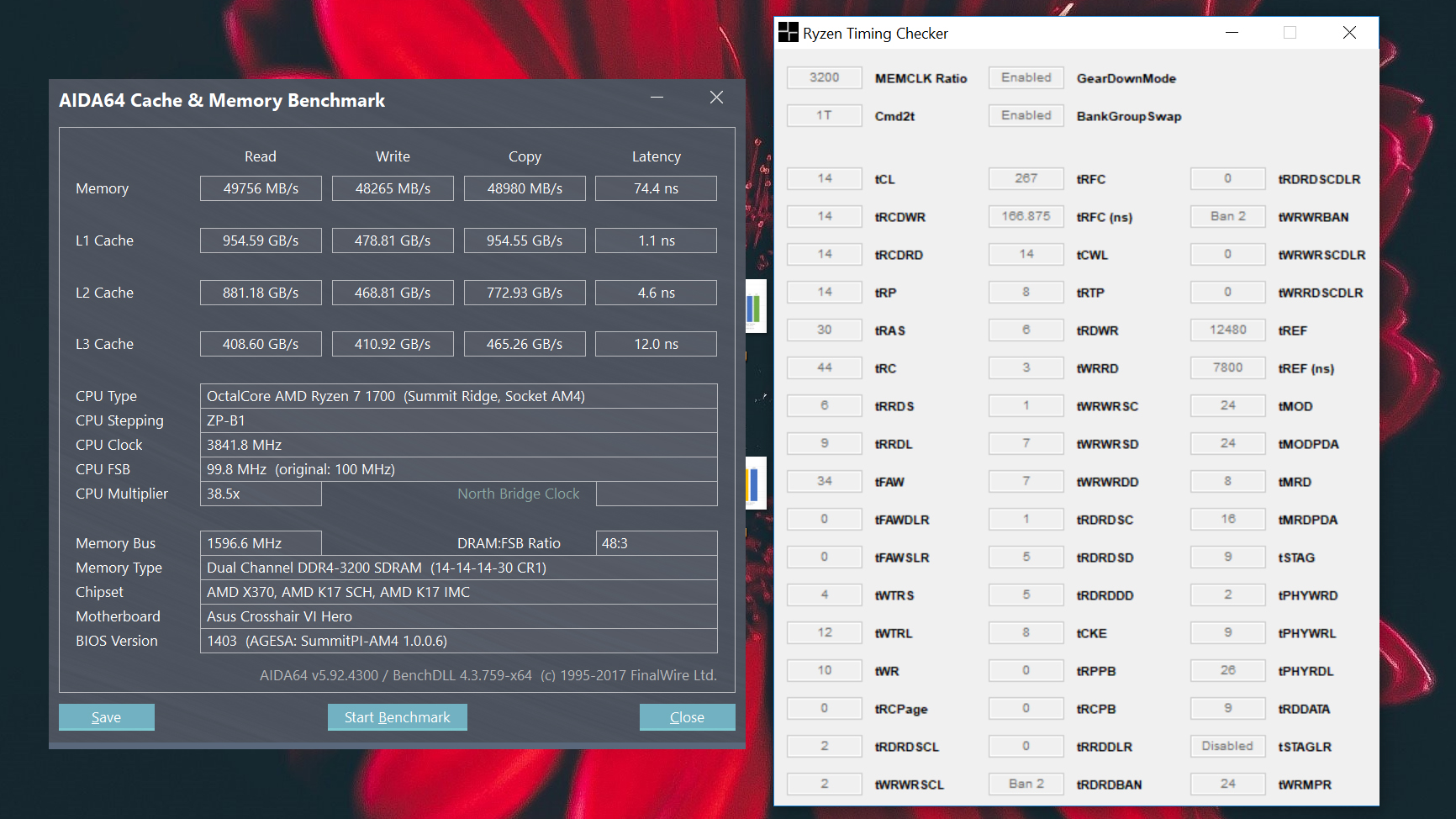Click the MEMCLK Ratio 3200 value box
1456x819 pixels.
(825, 77)
